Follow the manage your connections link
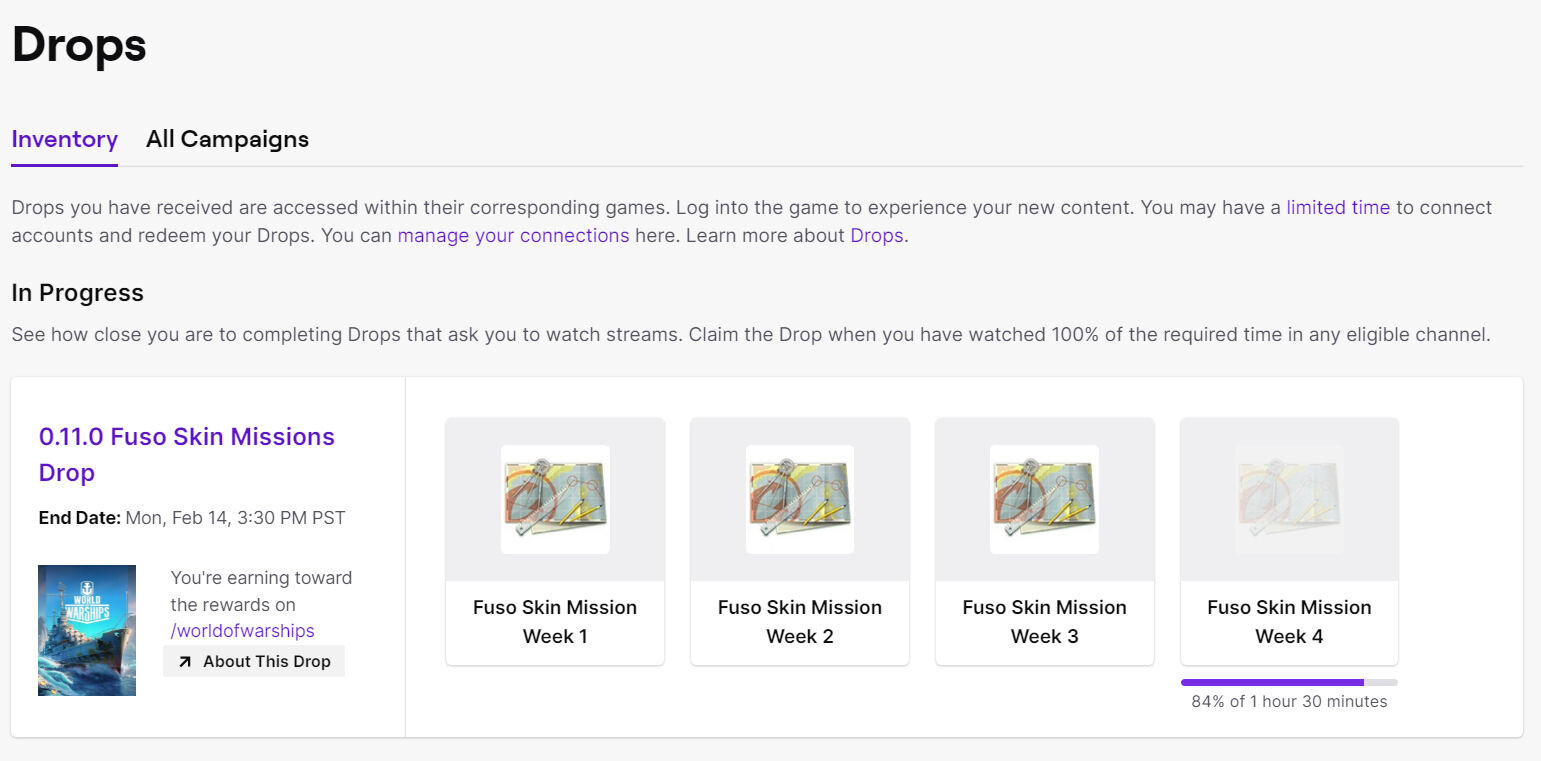 point(513,236)
